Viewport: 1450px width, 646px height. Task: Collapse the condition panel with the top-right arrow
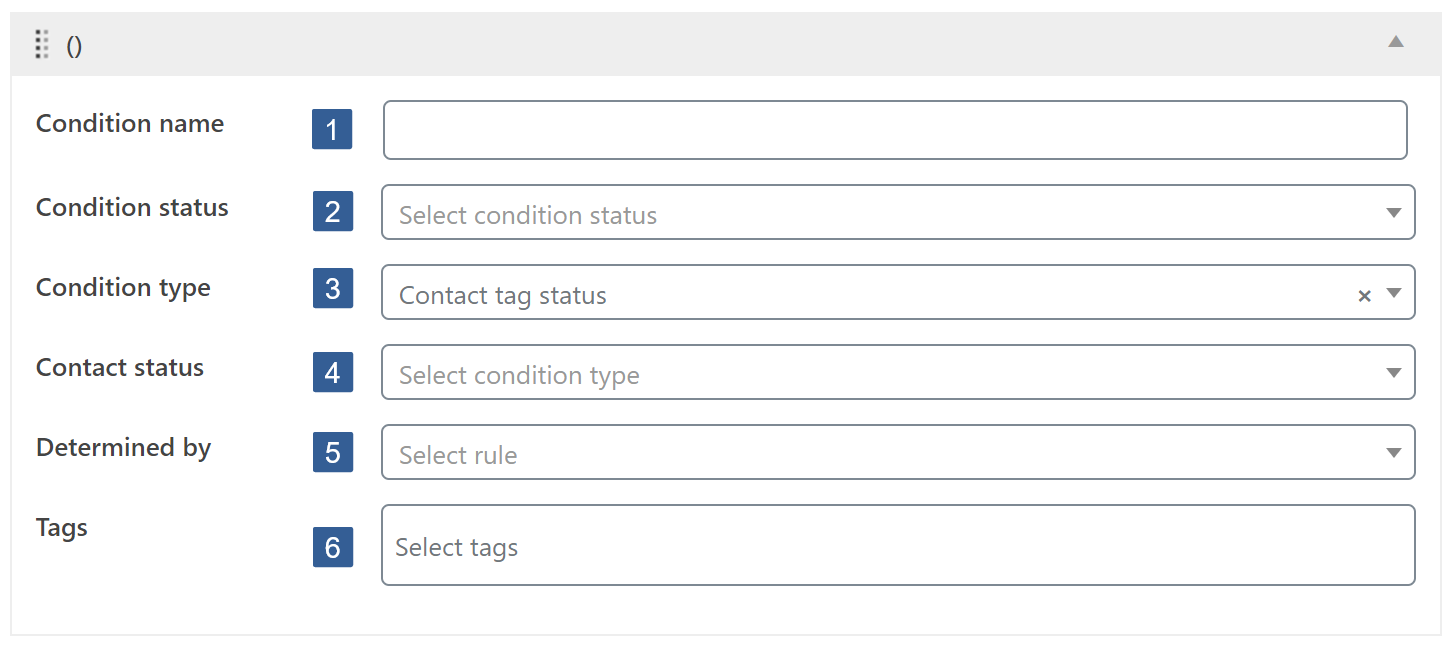(1396, 44)
